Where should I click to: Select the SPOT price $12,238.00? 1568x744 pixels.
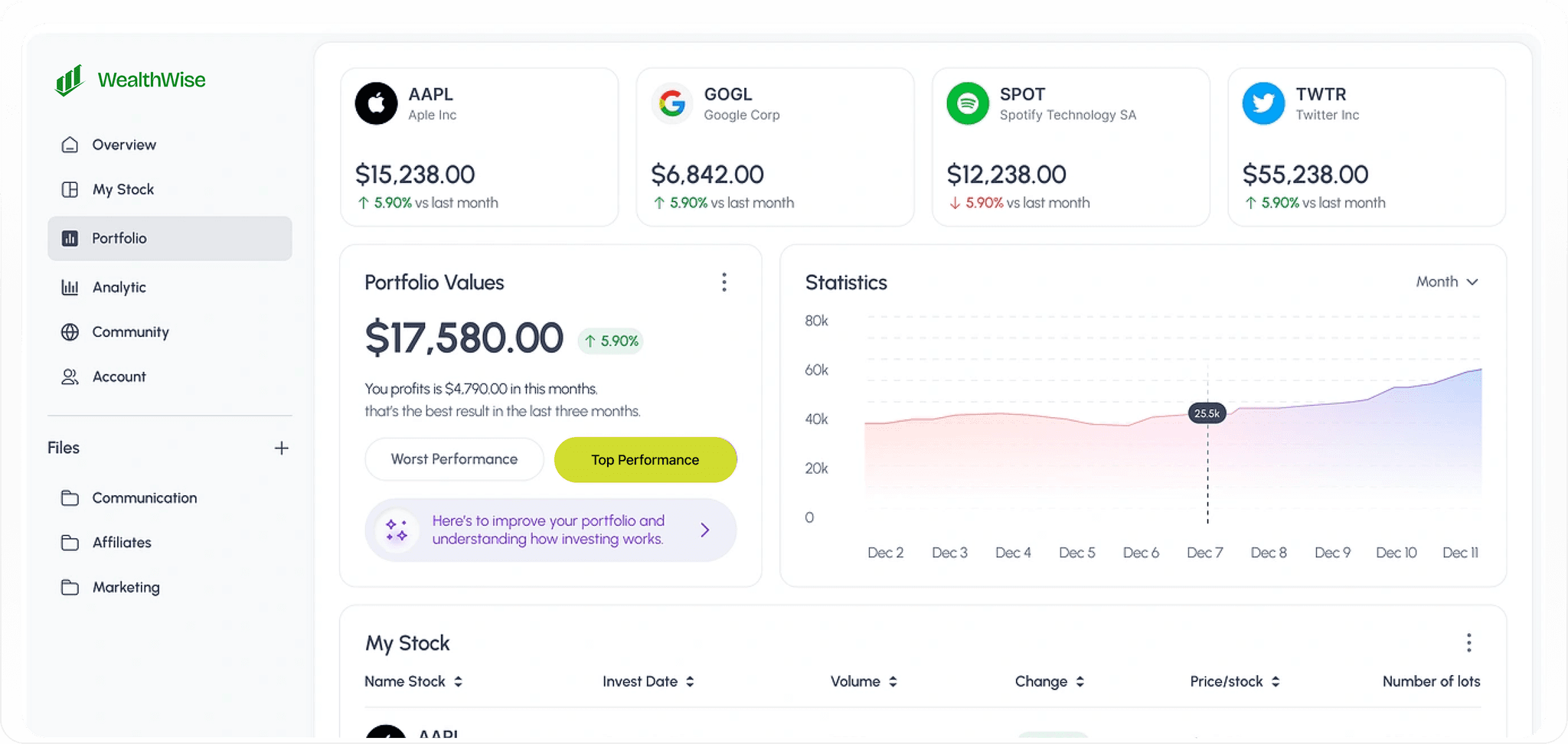tap(1006, 175)
